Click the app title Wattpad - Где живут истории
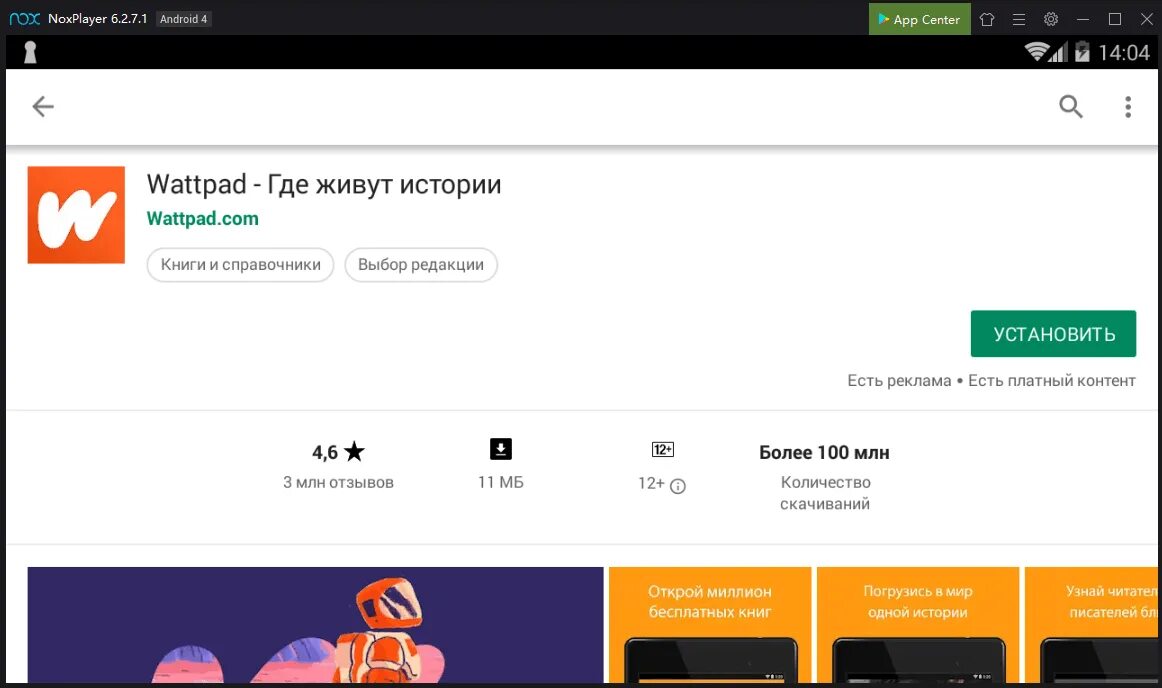1162x688 pixels. [324, 184]
